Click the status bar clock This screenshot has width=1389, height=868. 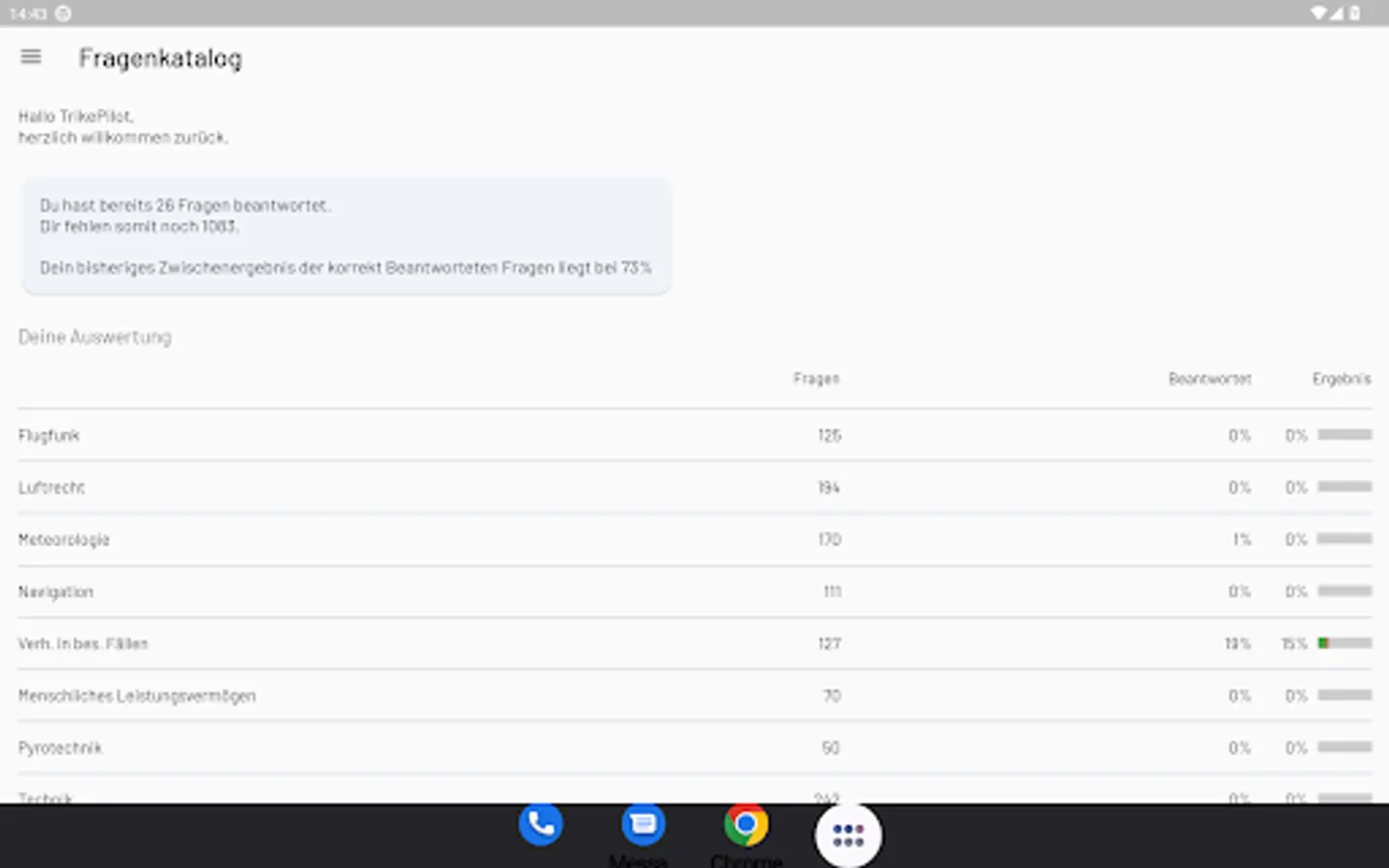pos(28,14)
